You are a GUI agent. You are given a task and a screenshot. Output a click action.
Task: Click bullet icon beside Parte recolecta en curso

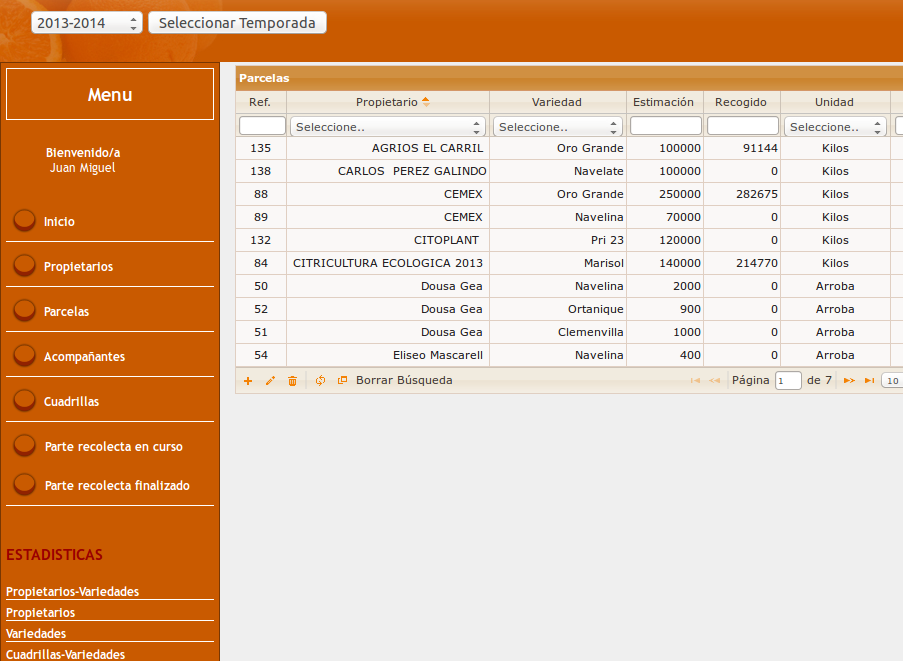[24, 445]
